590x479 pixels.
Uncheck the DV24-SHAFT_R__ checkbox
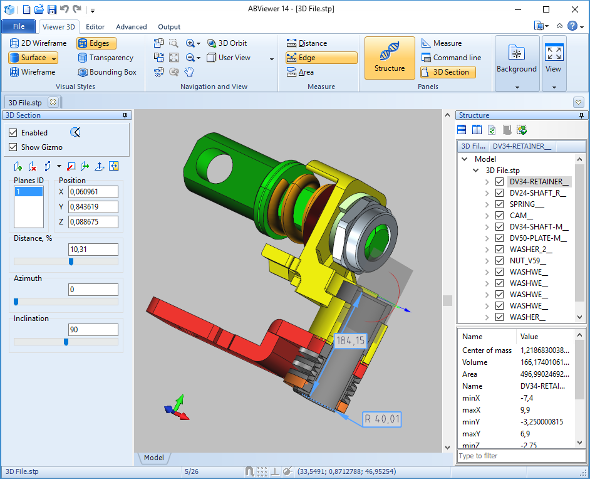pos(499,193)
